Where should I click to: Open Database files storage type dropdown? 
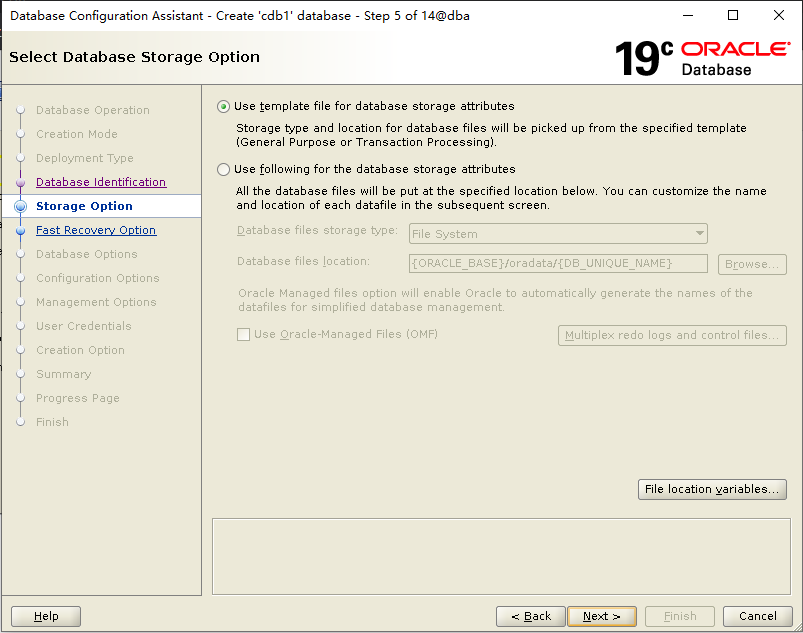[558, 234]
